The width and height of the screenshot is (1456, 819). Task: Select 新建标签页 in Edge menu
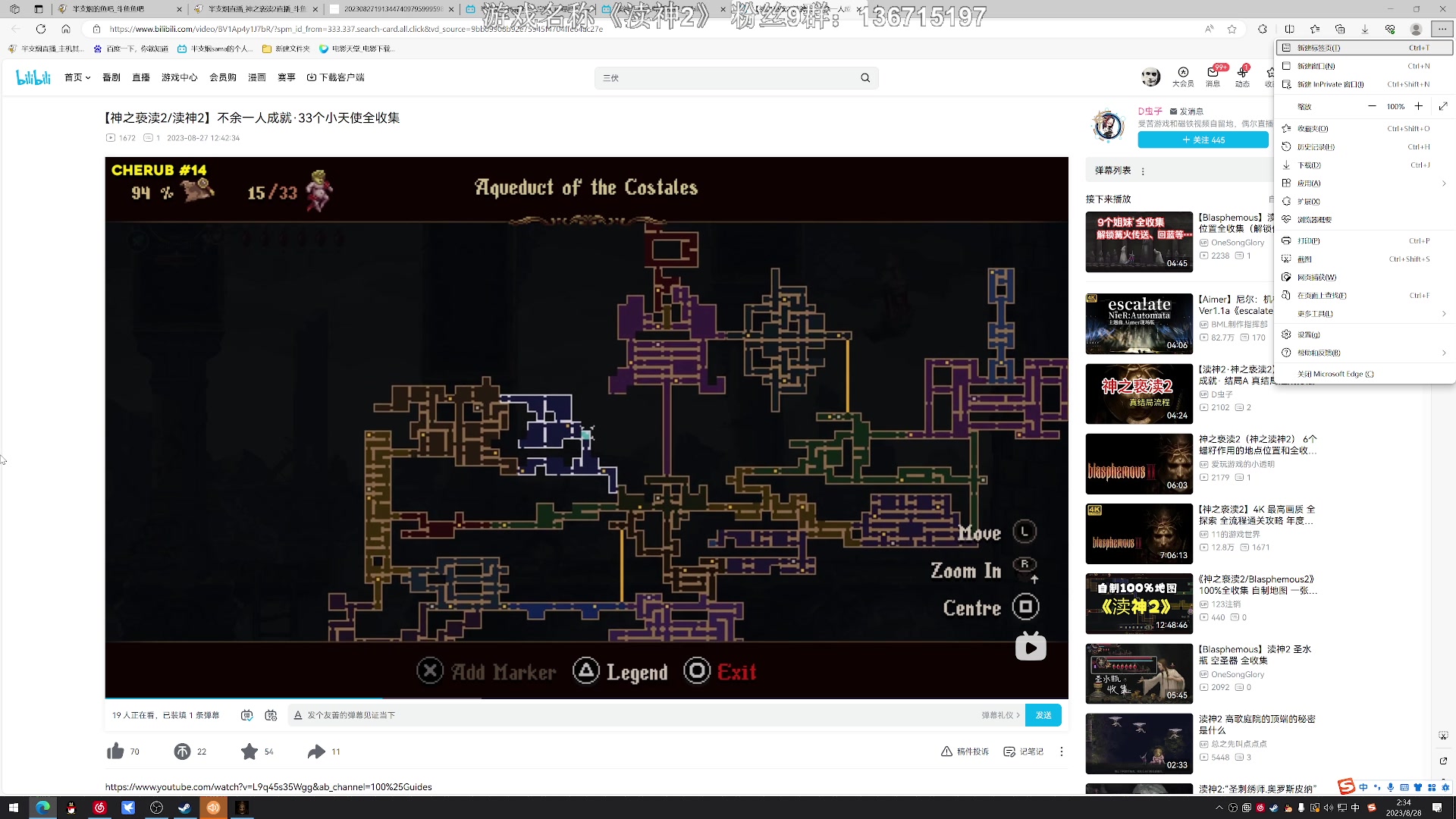click(1365, 48)
